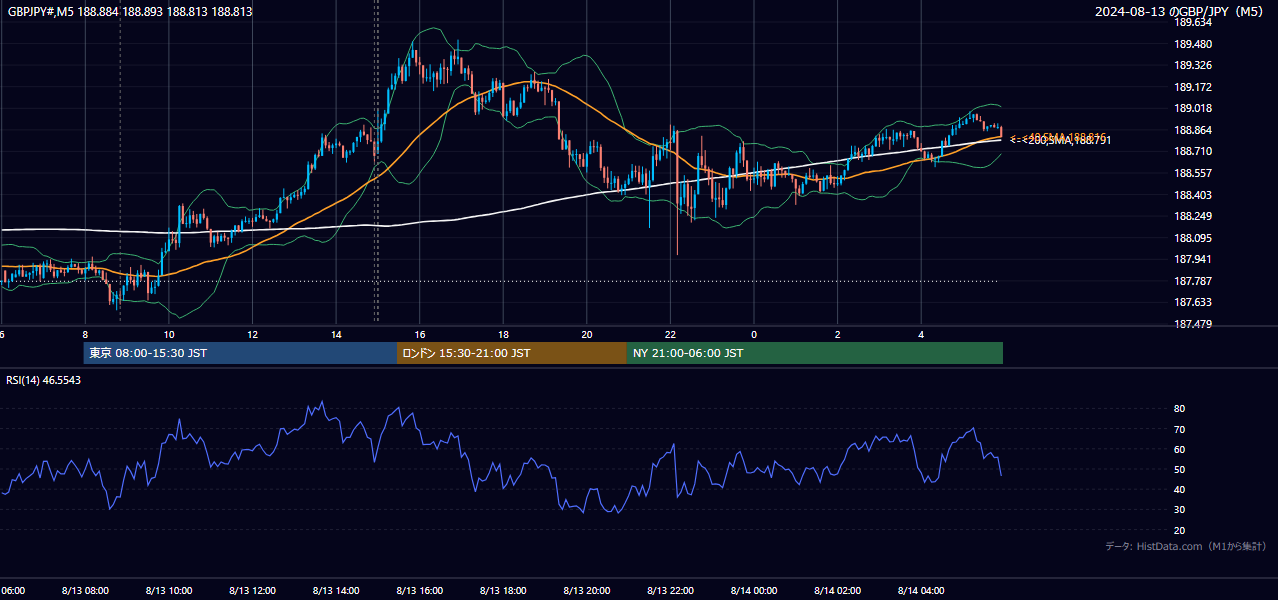Click price axis label 188.249
This screenshot has height=600, width=1278.
tap(1192, 216)
